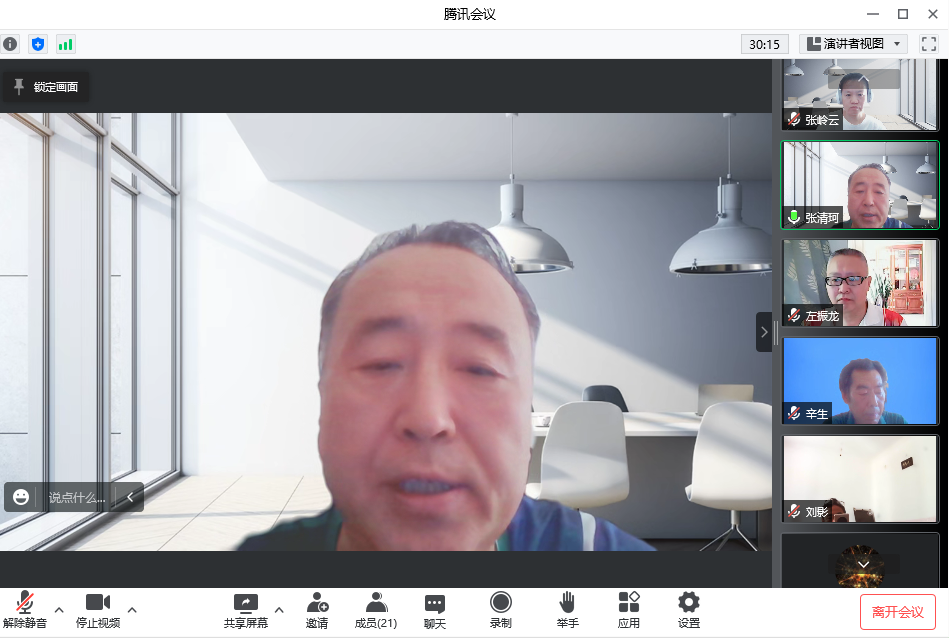
Task: Enter full screen mode icon
Action: point(928,44)
